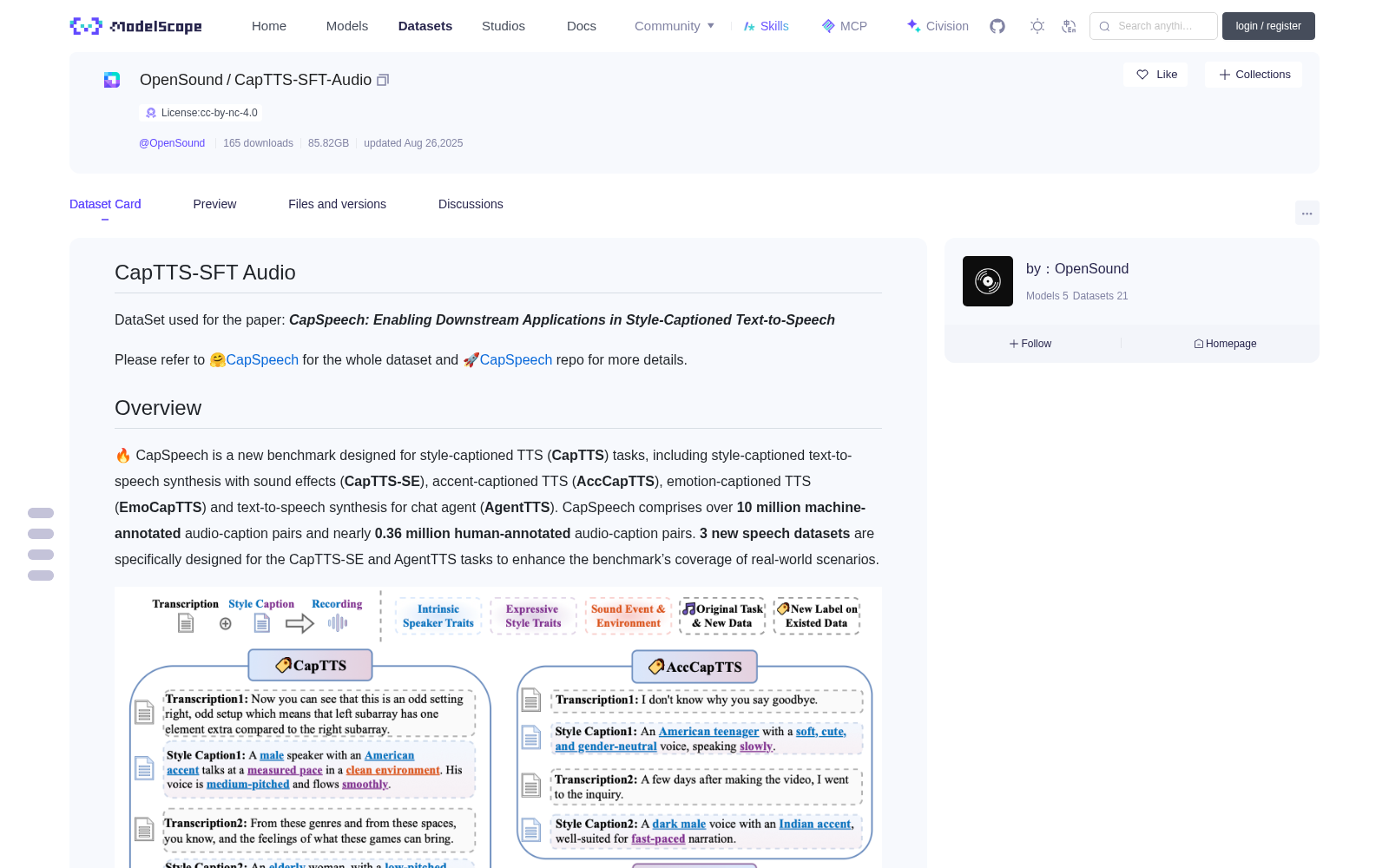The height and width of the screenshot is (868, 1389).
Task: Open the three-dot more options menu
Action: [x=1307, y=213]
